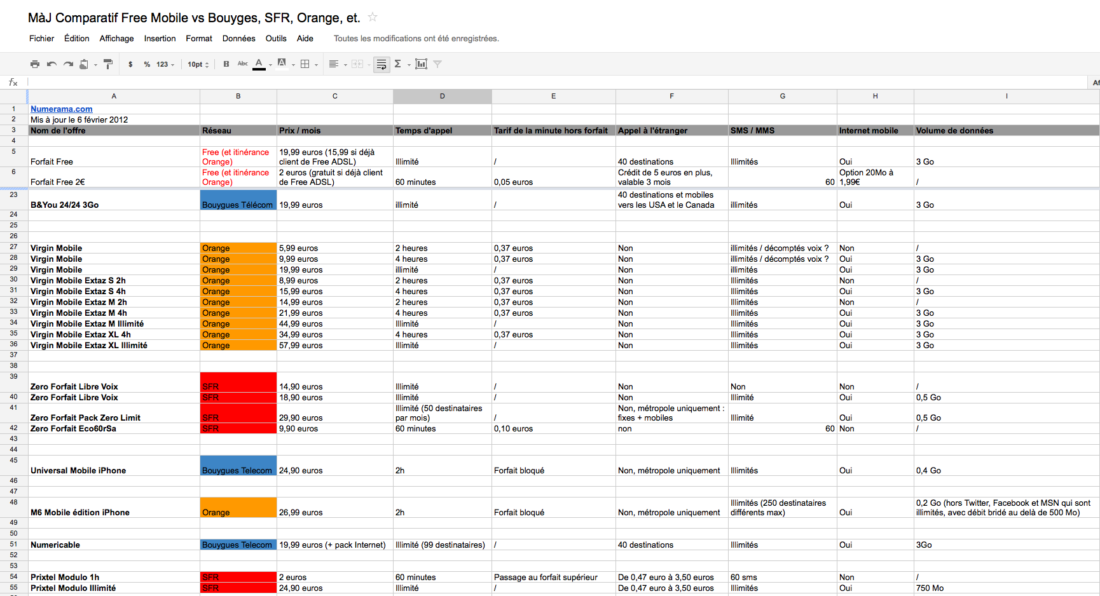Open the cell background color picker
1100x596 pixels.
[x=285, y=64]
